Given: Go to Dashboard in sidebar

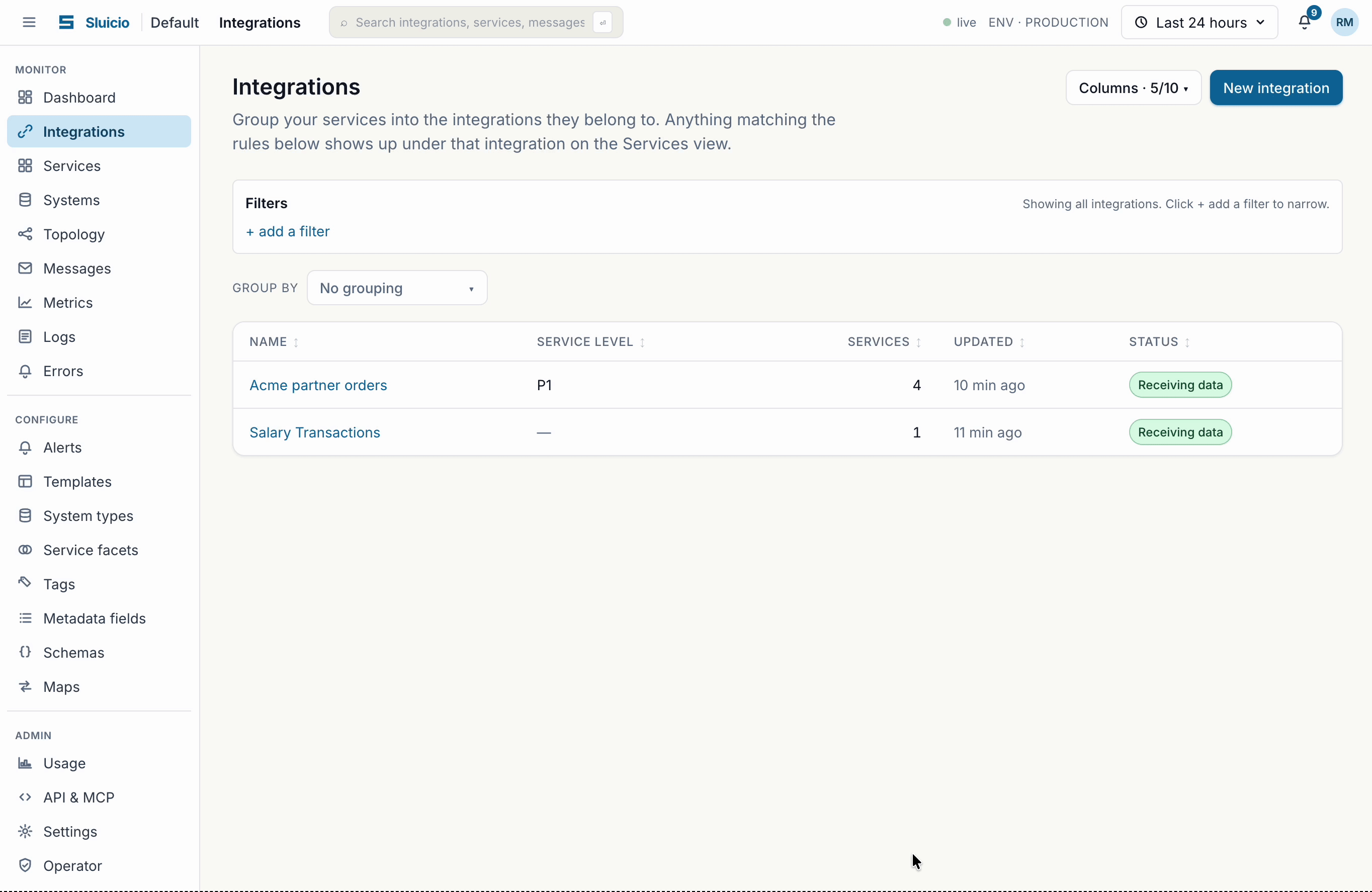Looking at the screenshot, I should click(99, 98).
